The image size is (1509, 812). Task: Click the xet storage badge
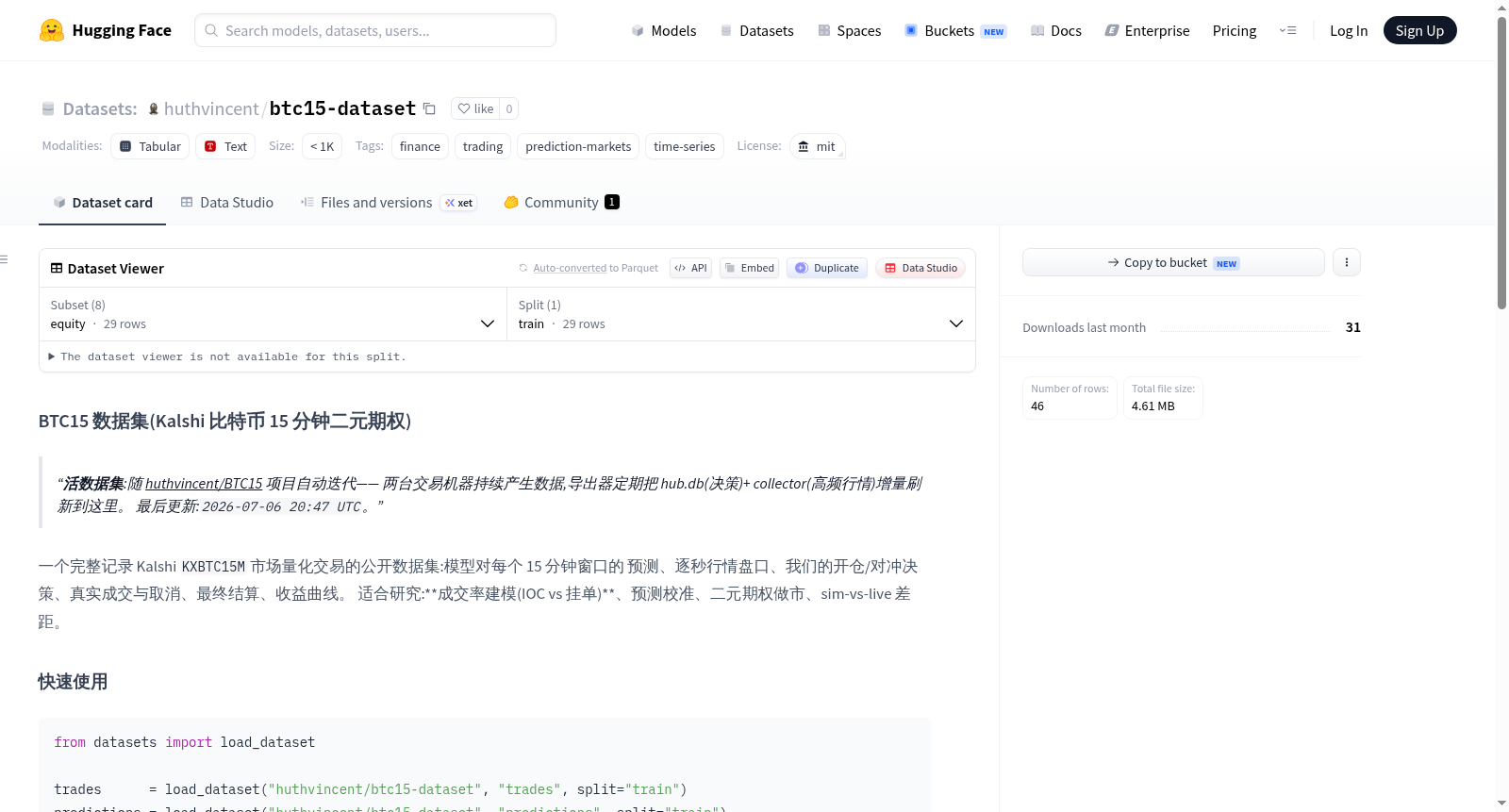tap(459, 203)
